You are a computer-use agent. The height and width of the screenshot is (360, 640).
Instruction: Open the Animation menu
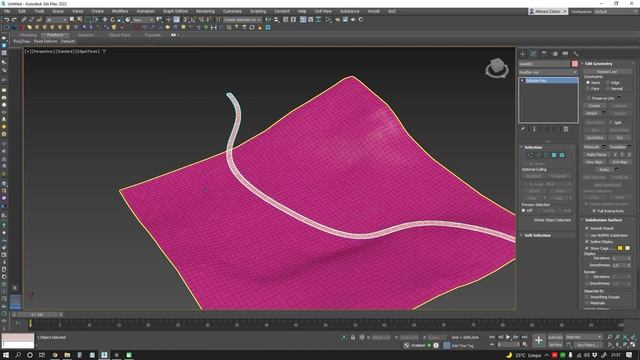tap(145, 11)
